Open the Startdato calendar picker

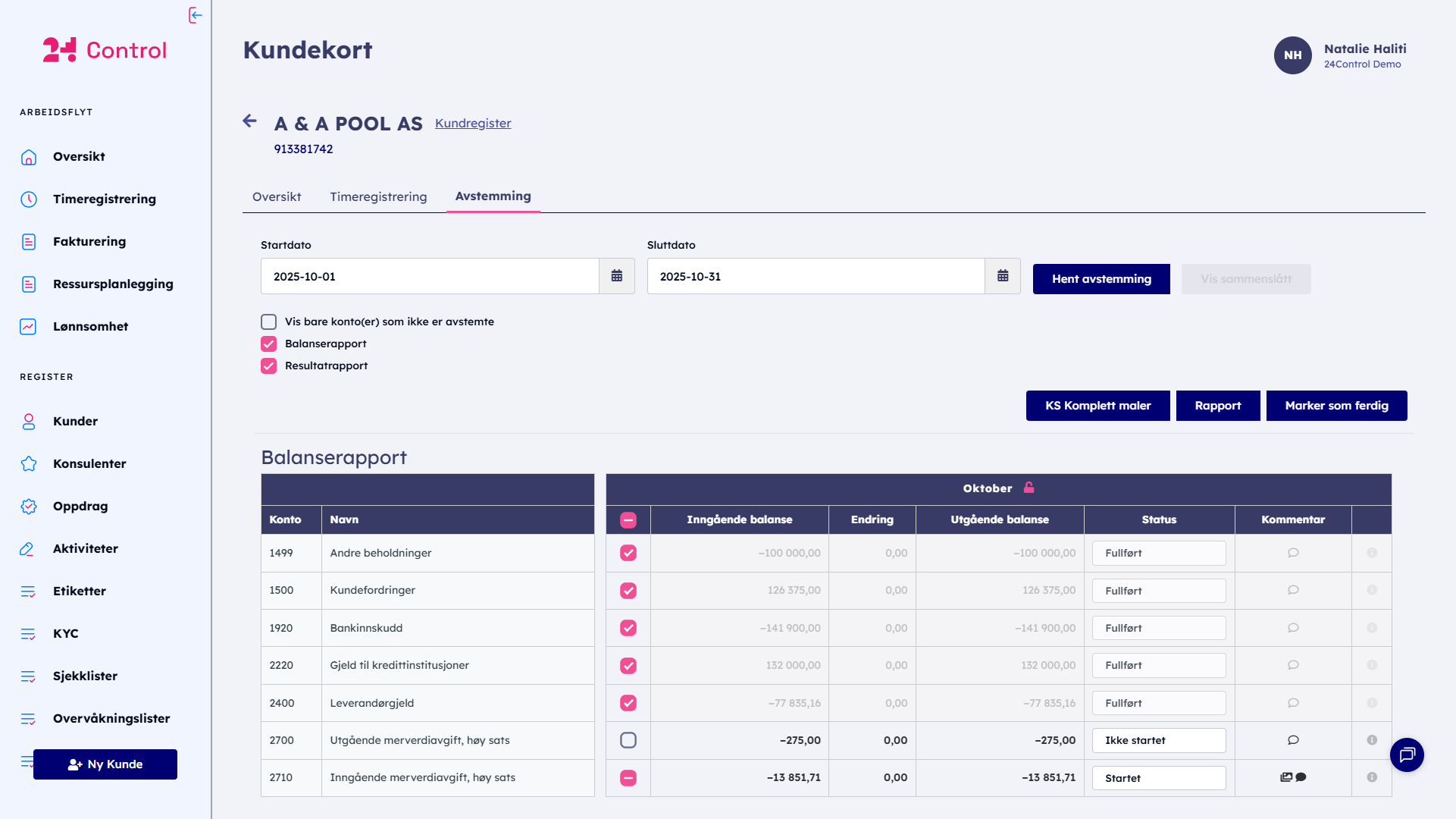616,276
